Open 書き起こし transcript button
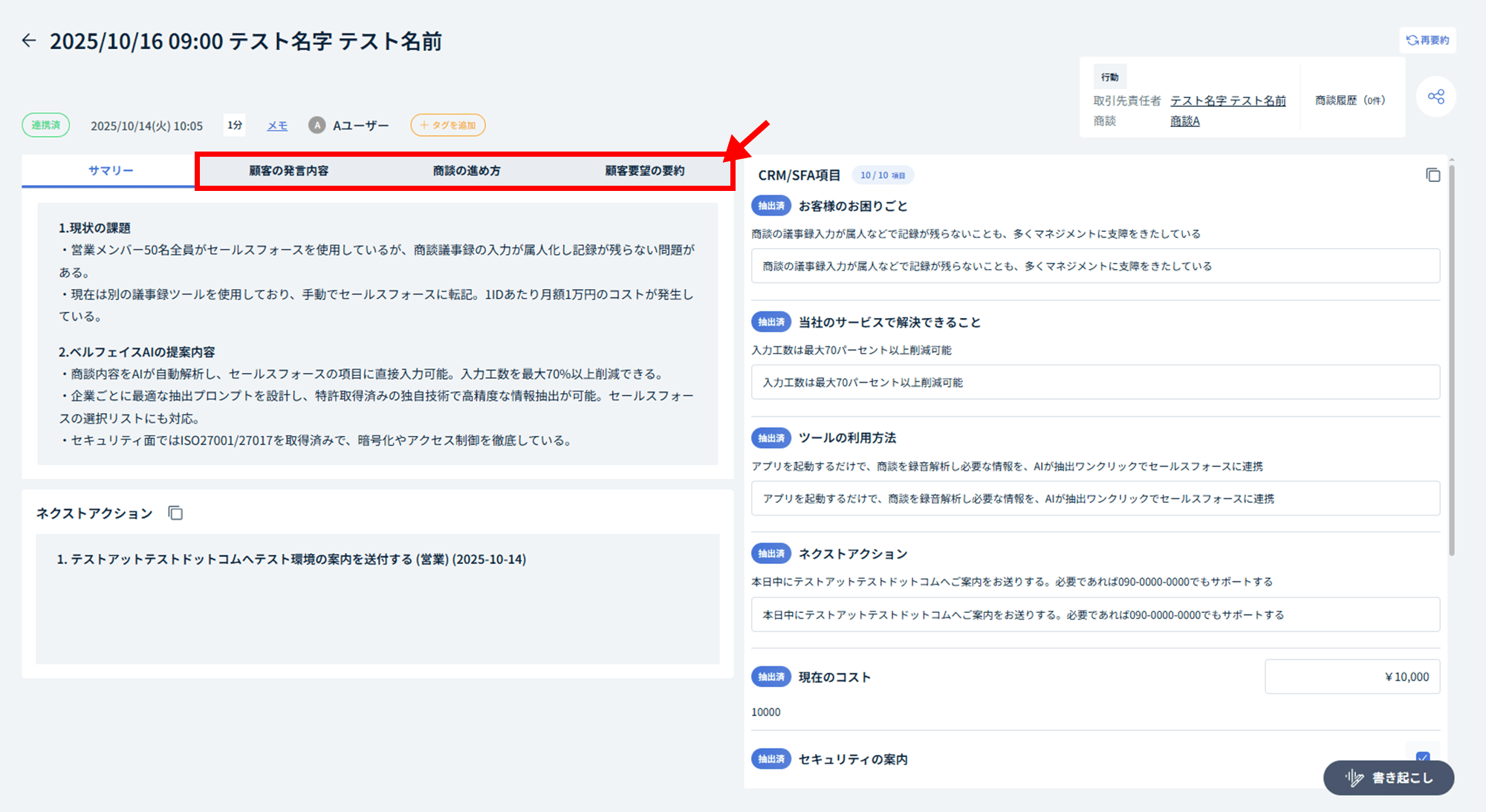 pyautogui.click(x=1388, y=777)
